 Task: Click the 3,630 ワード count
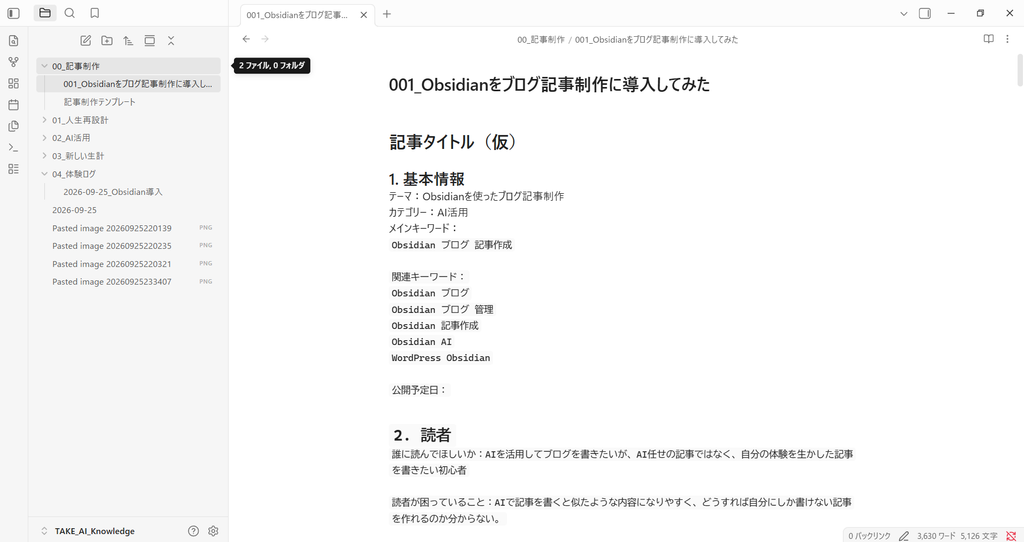(x=936, y=536)
